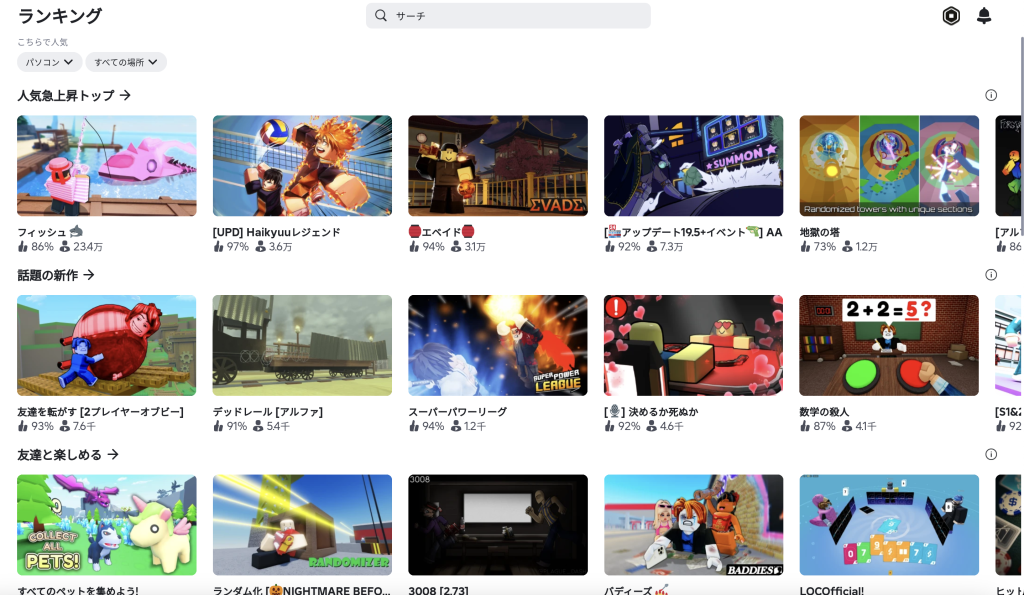Click スーパーパワーリーグ title

tap(457, 411)
